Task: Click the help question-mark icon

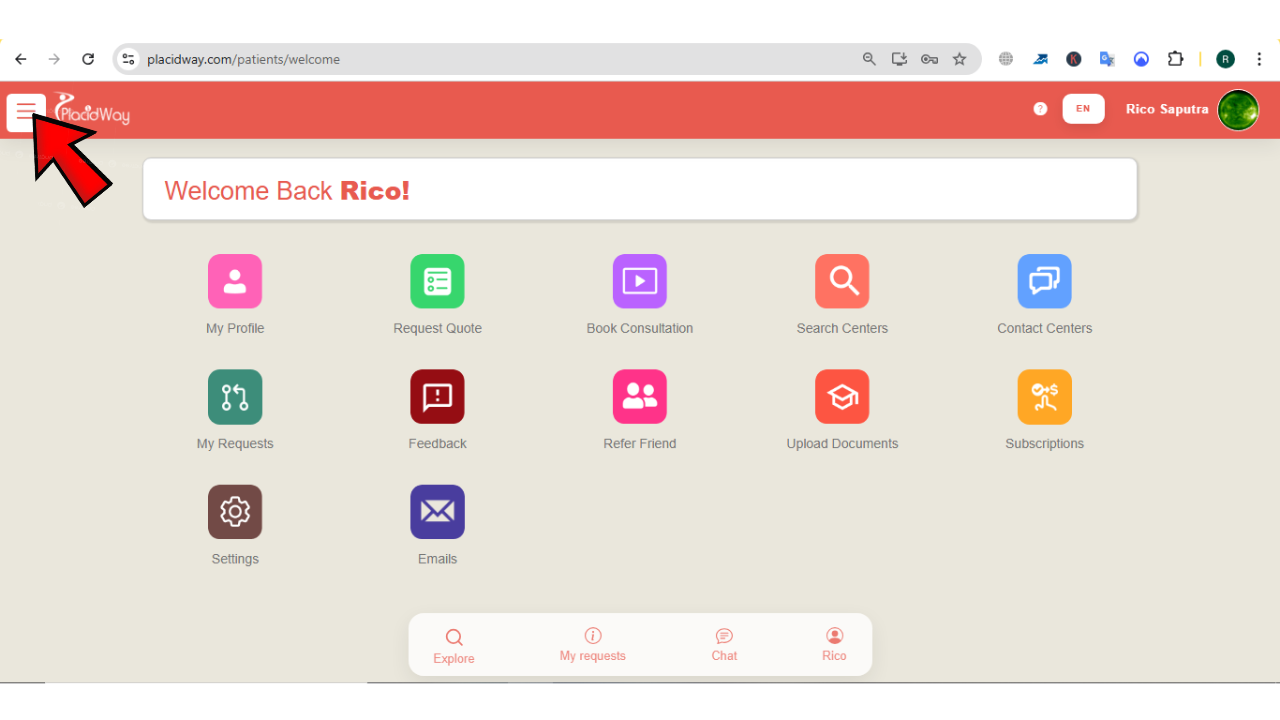Action: 1040,109
